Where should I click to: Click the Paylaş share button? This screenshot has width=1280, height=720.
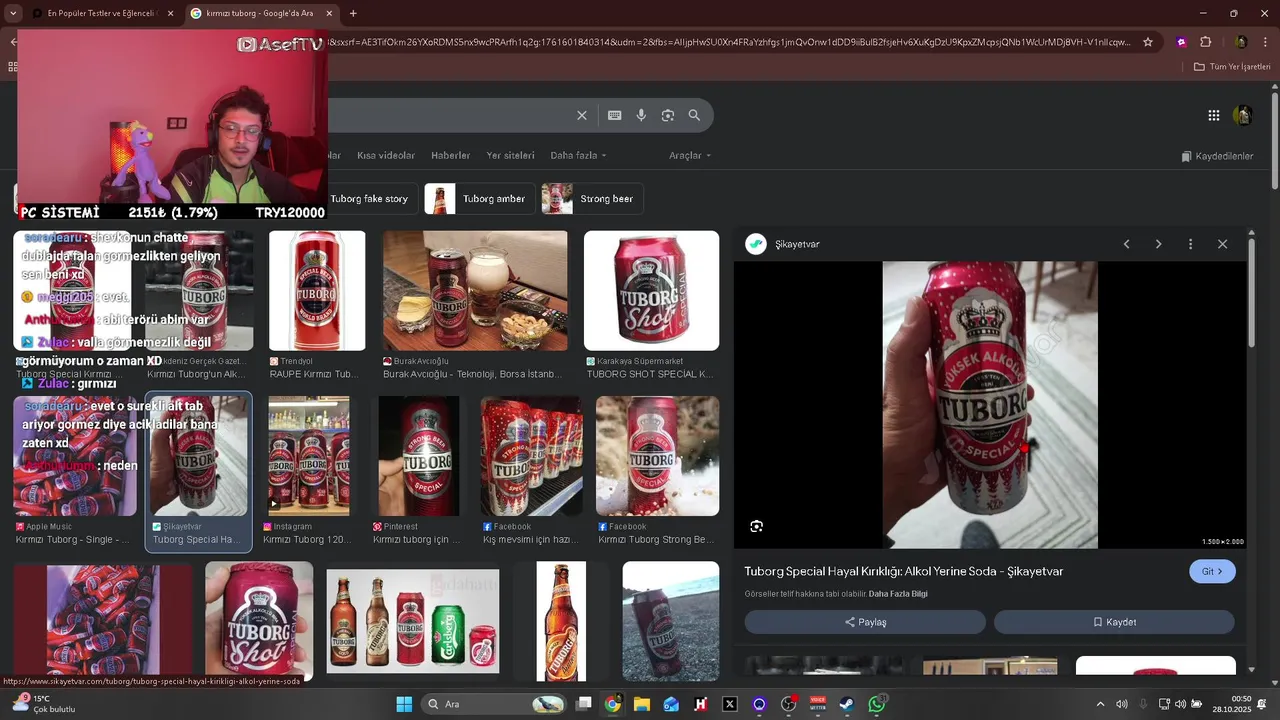tap(865, 622)
